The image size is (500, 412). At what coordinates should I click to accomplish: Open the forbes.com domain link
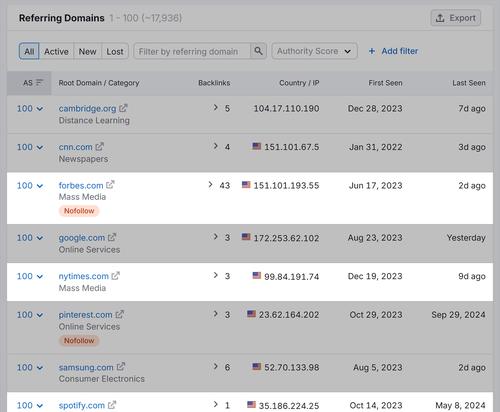81,185
